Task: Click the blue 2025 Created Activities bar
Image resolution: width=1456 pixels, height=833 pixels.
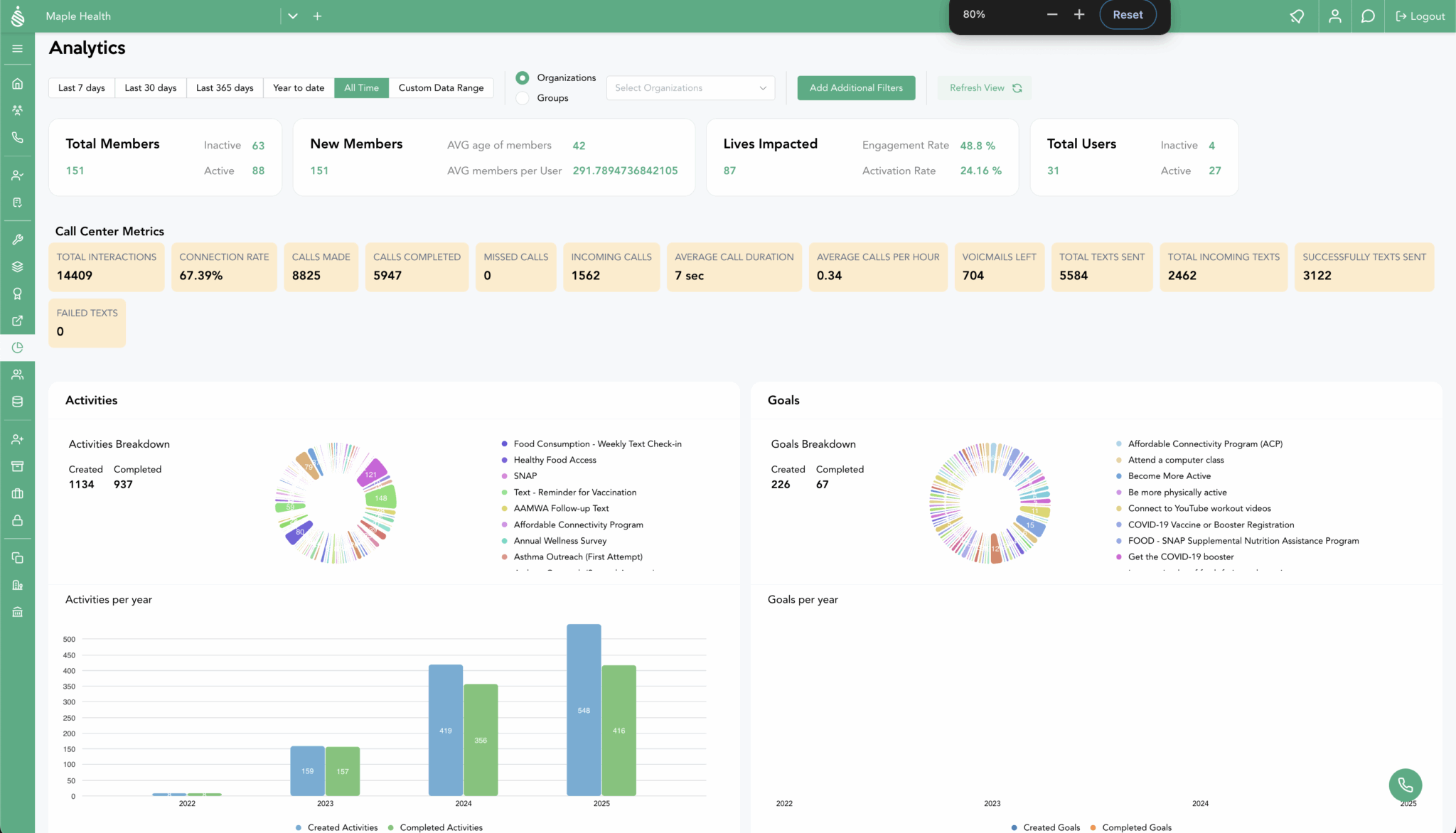Action: coord(583,709)
